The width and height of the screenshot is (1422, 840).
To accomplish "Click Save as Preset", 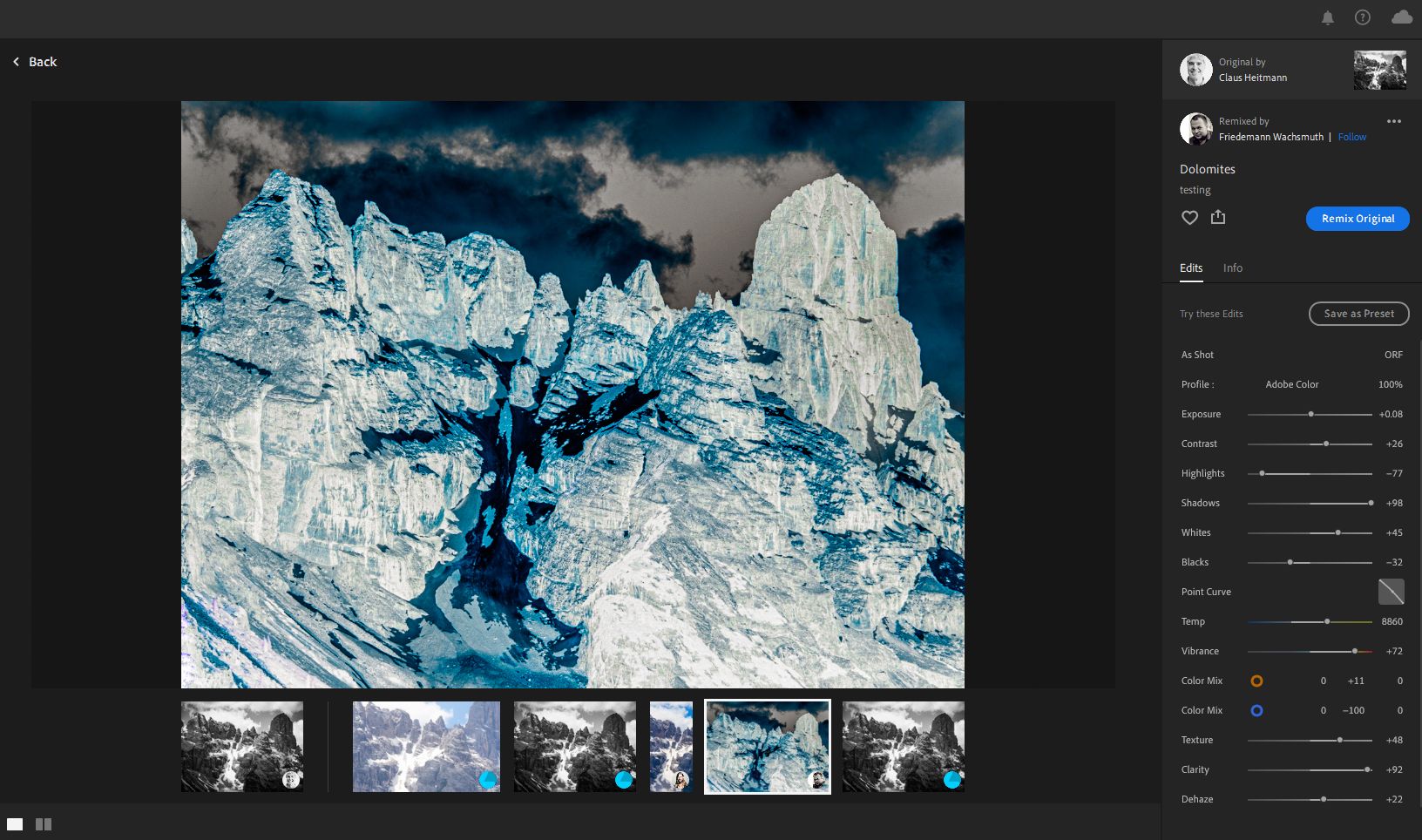I will click(x=1358, y=314).
